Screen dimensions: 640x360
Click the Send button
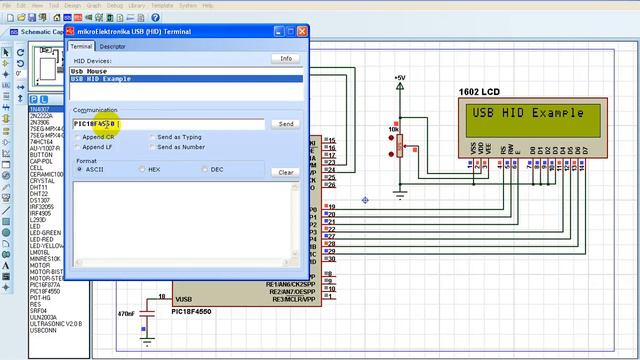[286, 124]
